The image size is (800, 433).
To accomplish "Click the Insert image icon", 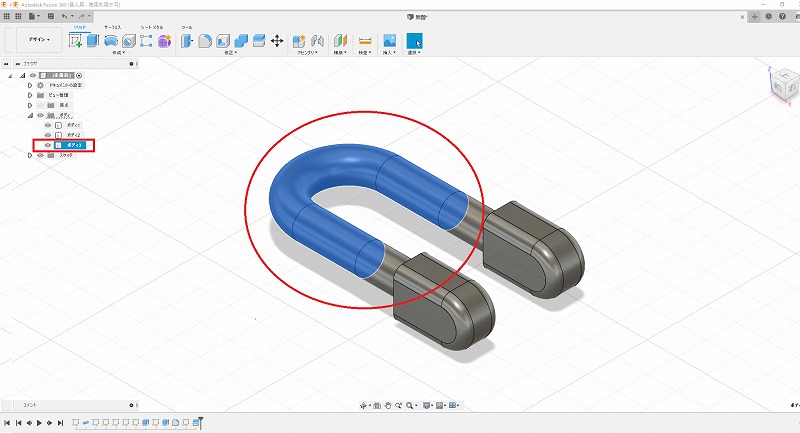I will click(389, 41).
